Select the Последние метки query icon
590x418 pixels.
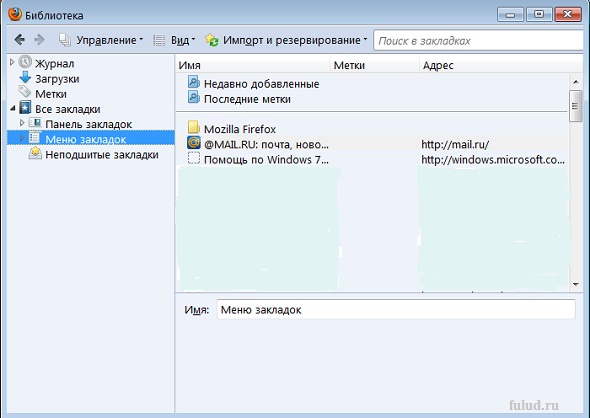194,97
